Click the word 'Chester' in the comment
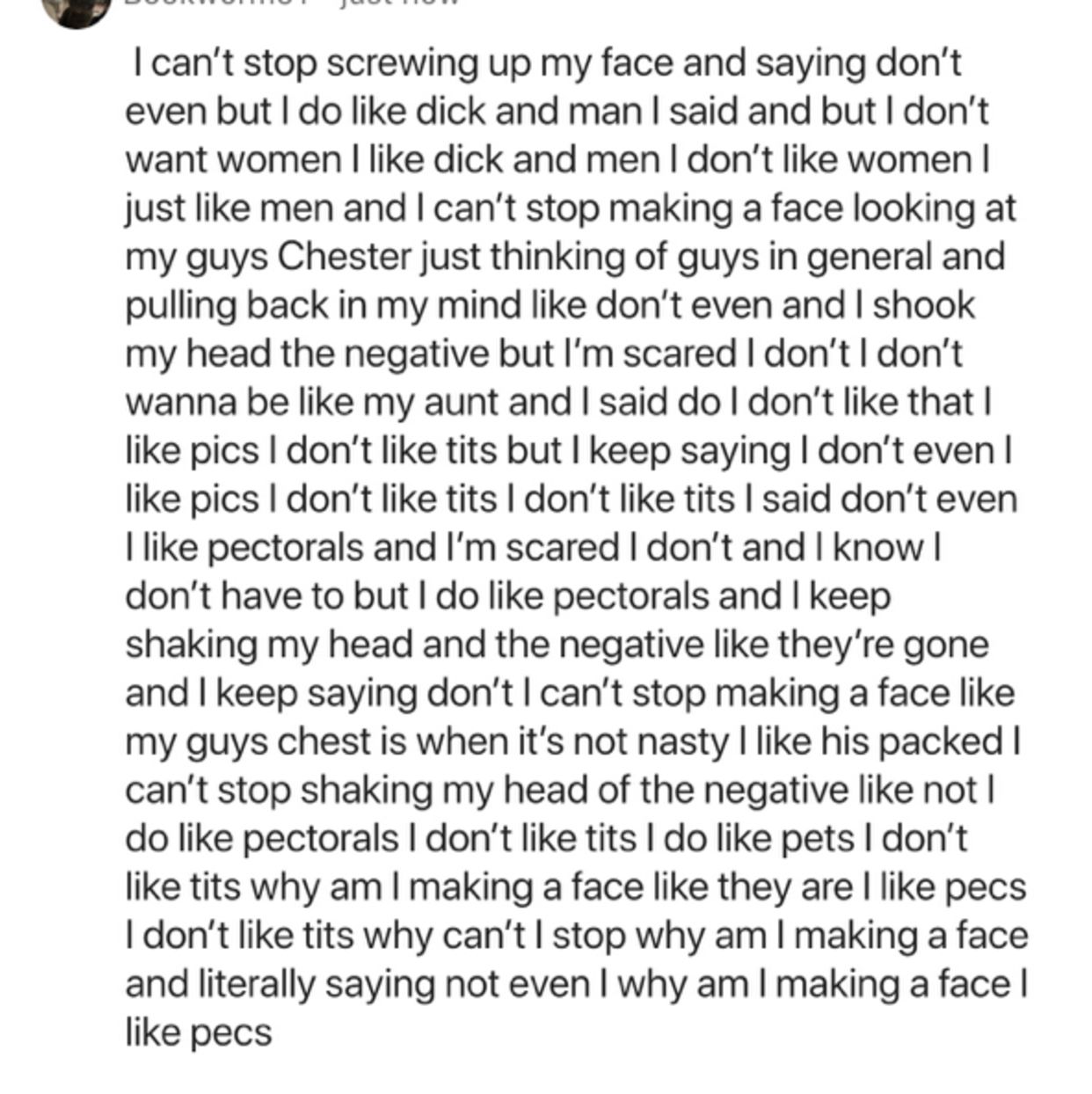The width and height of the screenshot is (1092, 1094). click(x=345, y=258)
